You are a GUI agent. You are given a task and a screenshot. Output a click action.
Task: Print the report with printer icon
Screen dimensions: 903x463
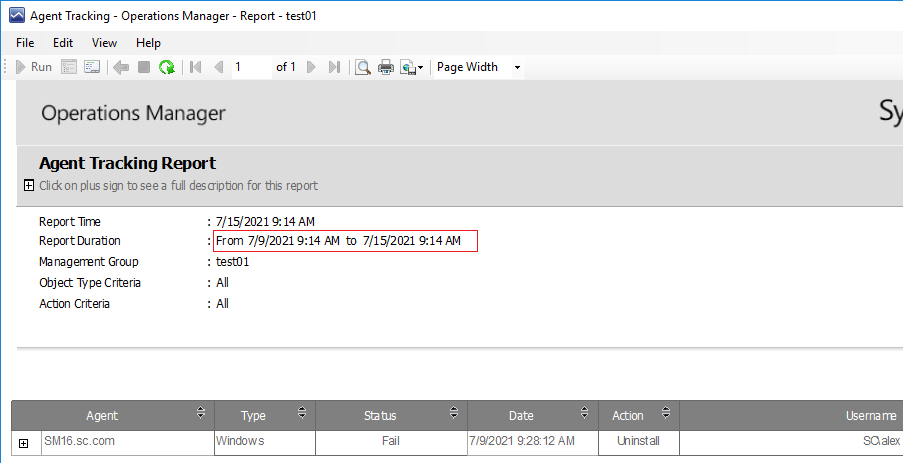[x=386, y=67]
